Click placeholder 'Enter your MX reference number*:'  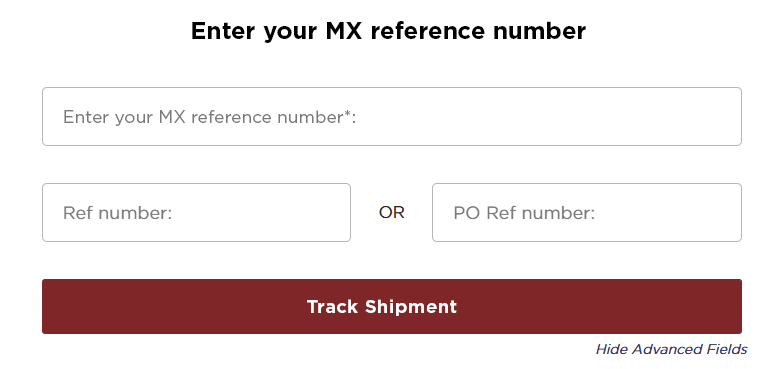tap(210, 118)
